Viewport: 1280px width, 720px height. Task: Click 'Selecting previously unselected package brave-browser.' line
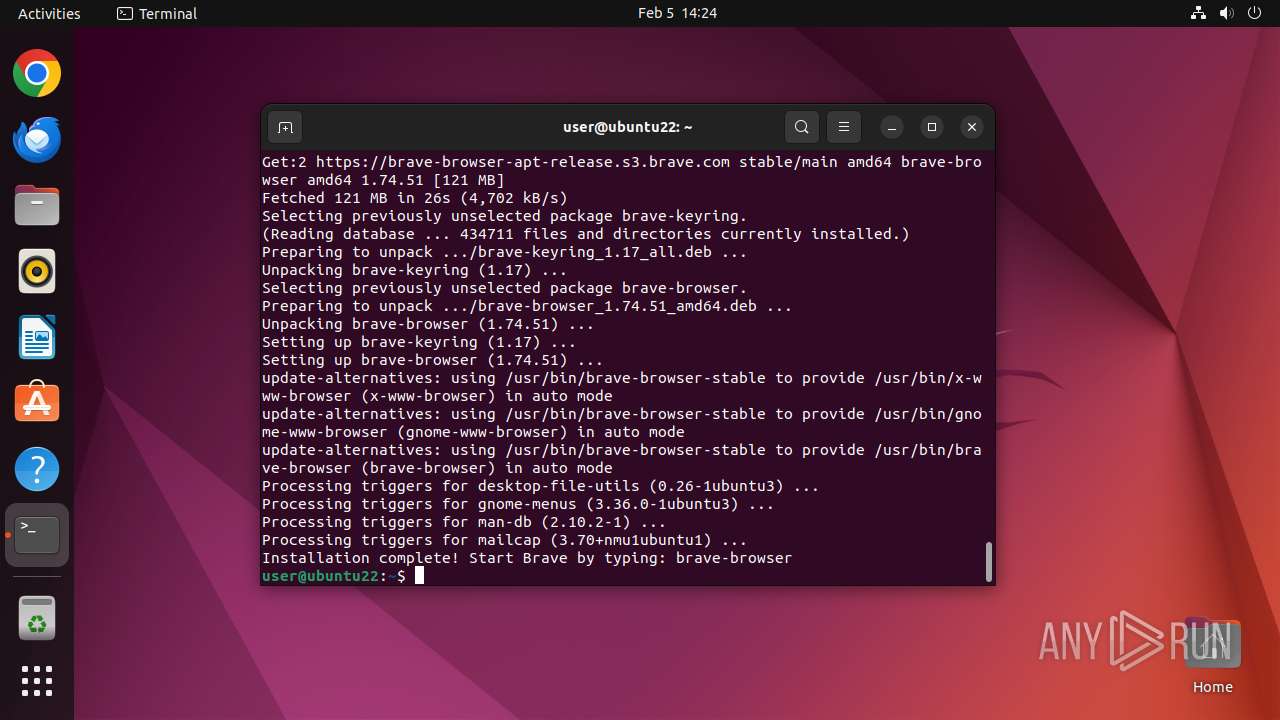tap(505, 288)
